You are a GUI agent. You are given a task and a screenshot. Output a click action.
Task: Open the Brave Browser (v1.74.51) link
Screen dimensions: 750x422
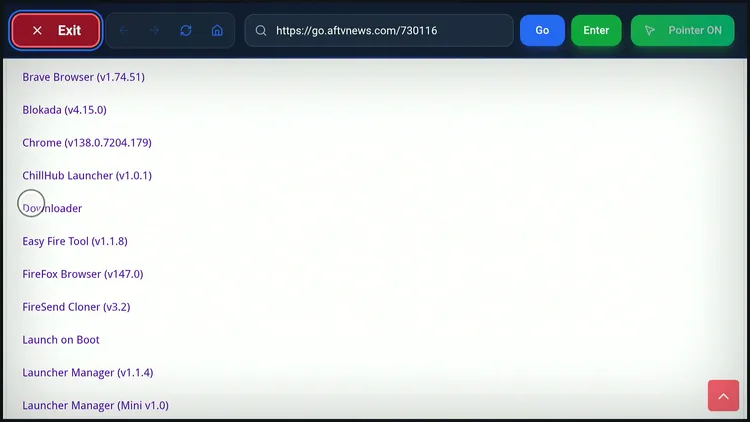click(x=83, y=77)
